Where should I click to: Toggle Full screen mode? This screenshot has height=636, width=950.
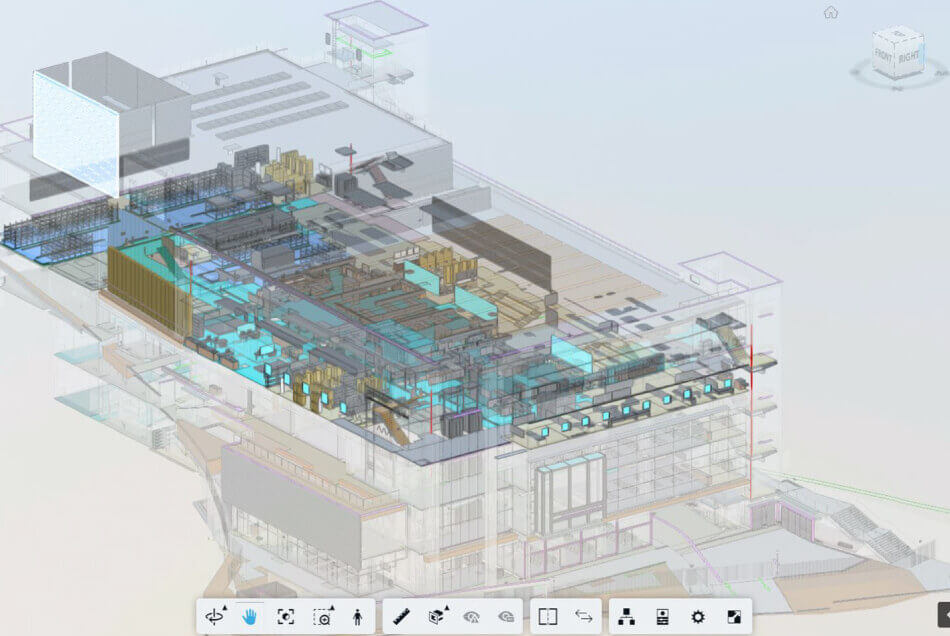733,617
